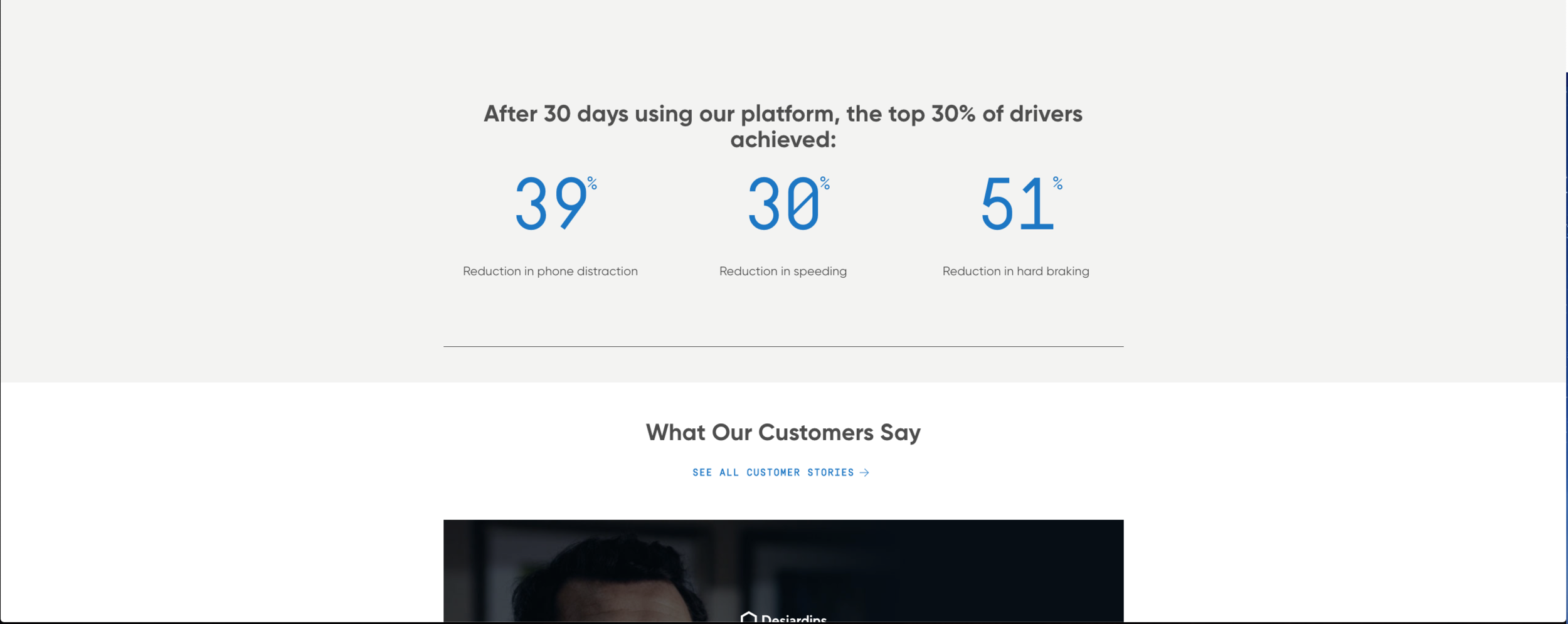Click the 'What Our Customers Say' heading
The width and height of the screenshot is (1568, 624).
tap(783, 432)
